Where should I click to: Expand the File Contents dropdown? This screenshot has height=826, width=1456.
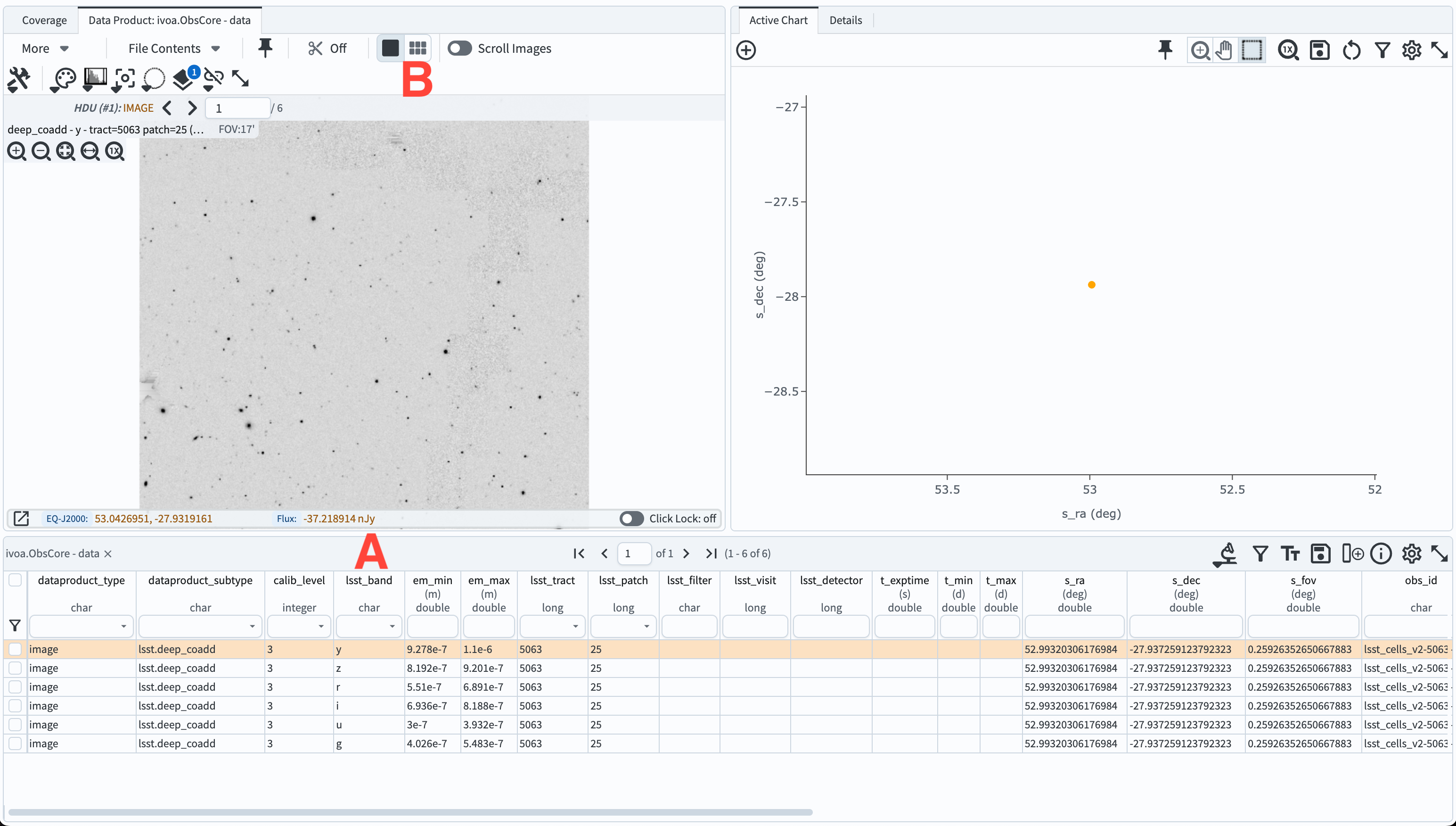click(174, 48)
